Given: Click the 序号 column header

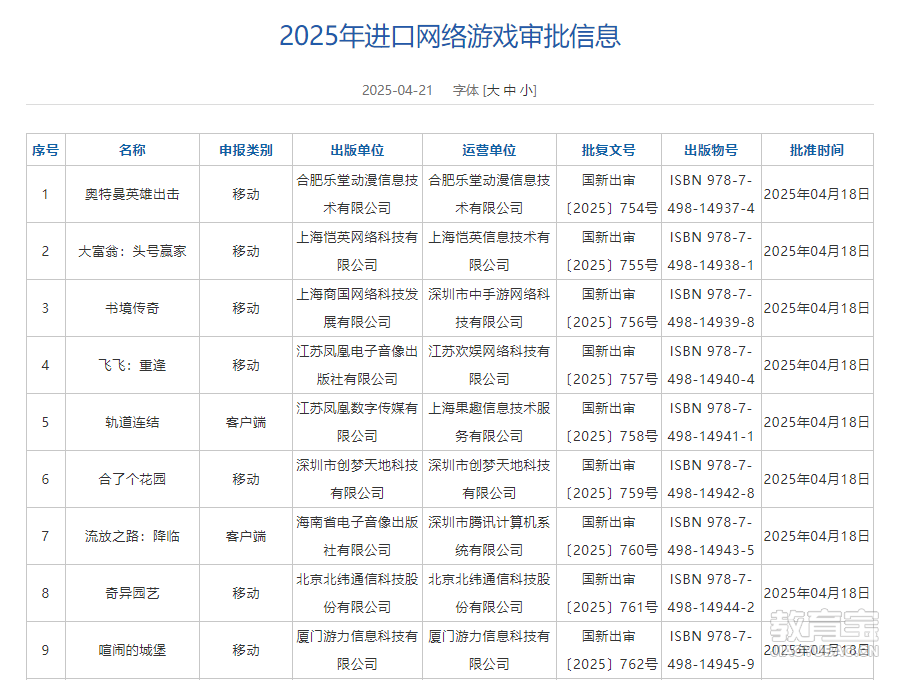Looking at the screenshot, I should [x=45, y=150].
